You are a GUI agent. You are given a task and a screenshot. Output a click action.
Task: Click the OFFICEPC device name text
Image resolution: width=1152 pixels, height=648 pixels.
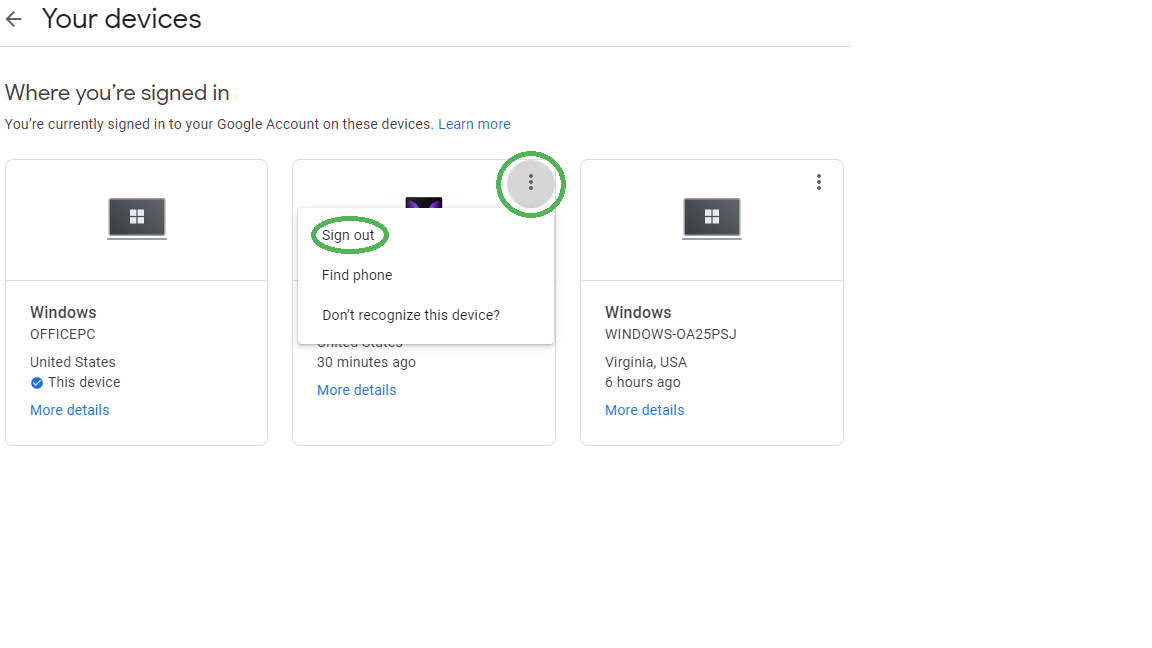point(62,334)
